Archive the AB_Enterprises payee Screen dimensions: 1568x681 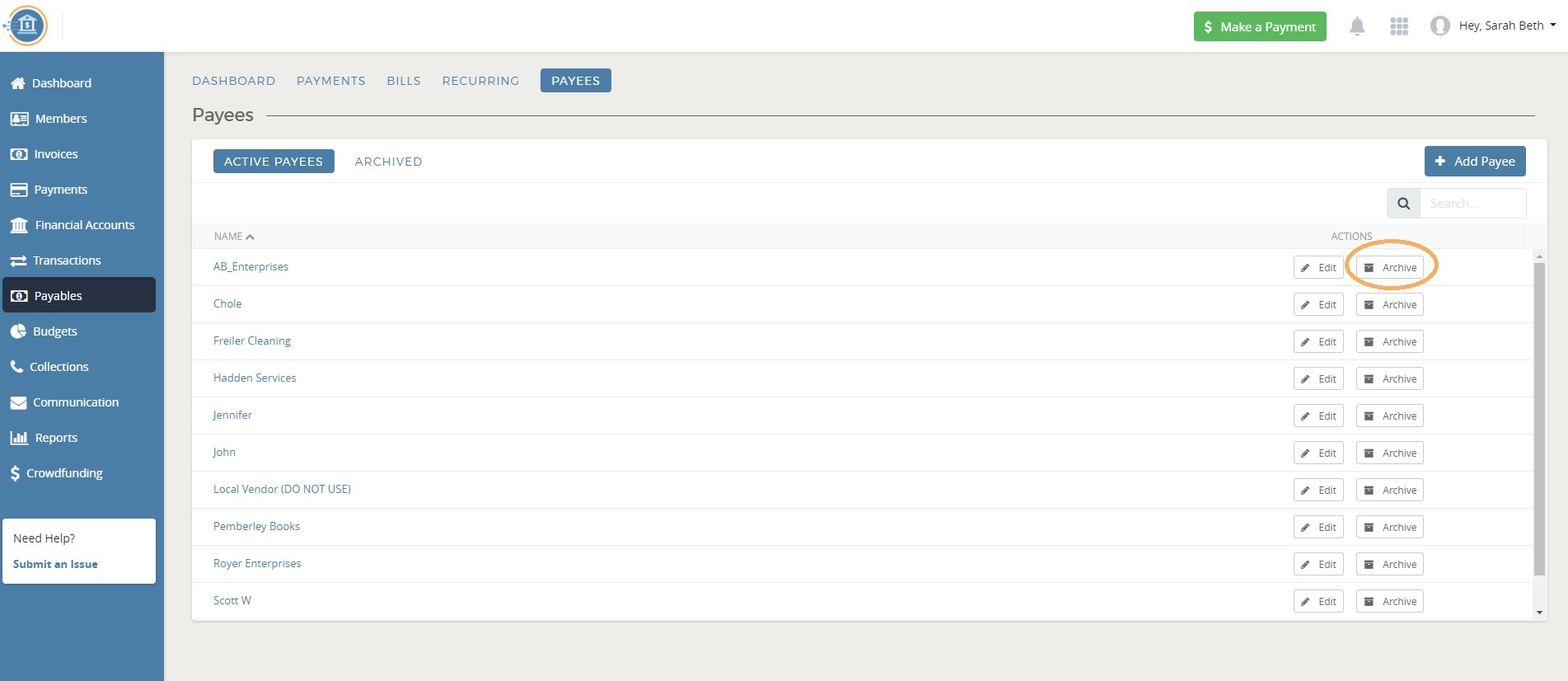click(x=1390, y=268)
